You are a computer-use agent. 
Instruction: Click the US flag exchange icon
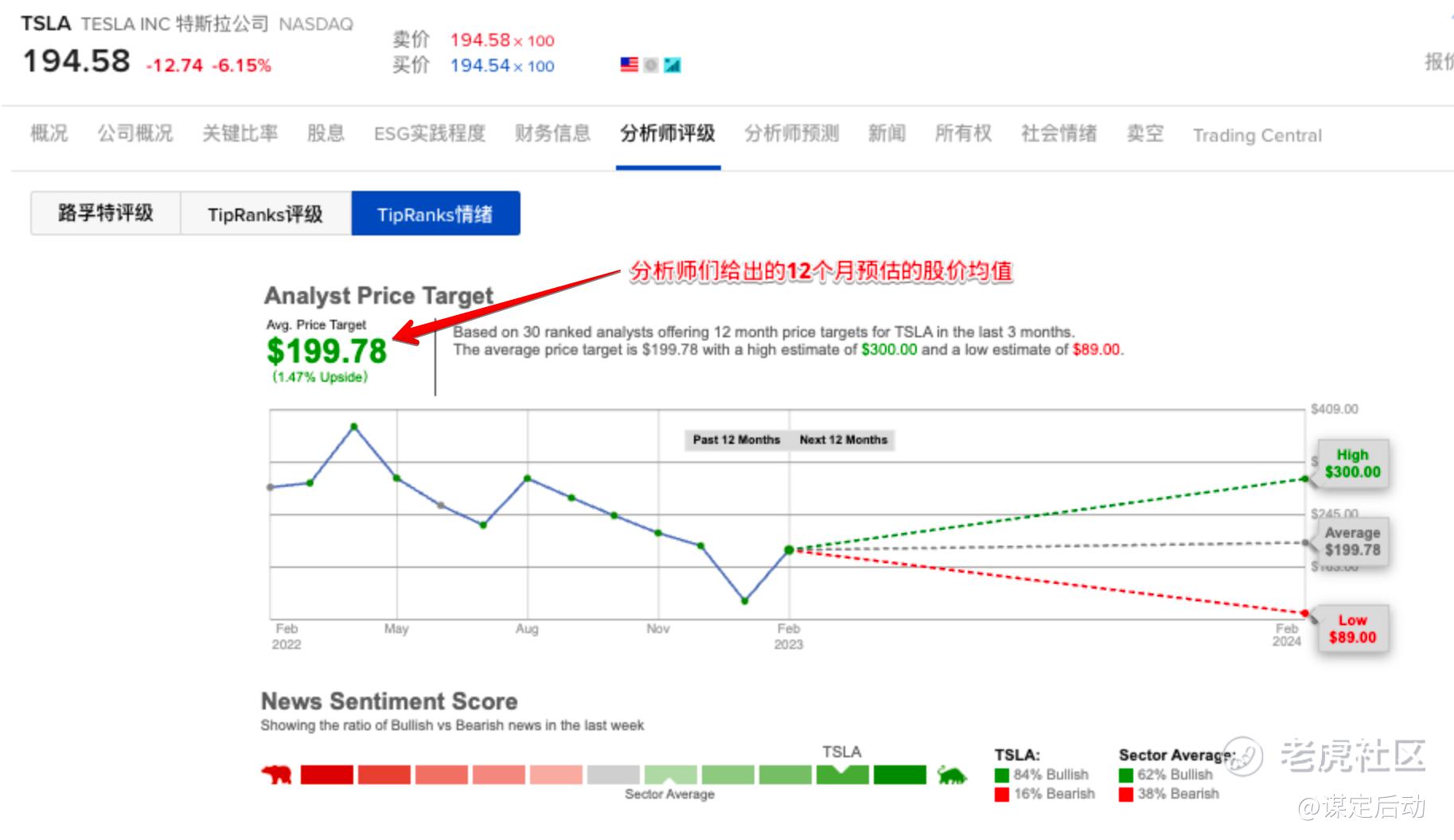point(629,64)
